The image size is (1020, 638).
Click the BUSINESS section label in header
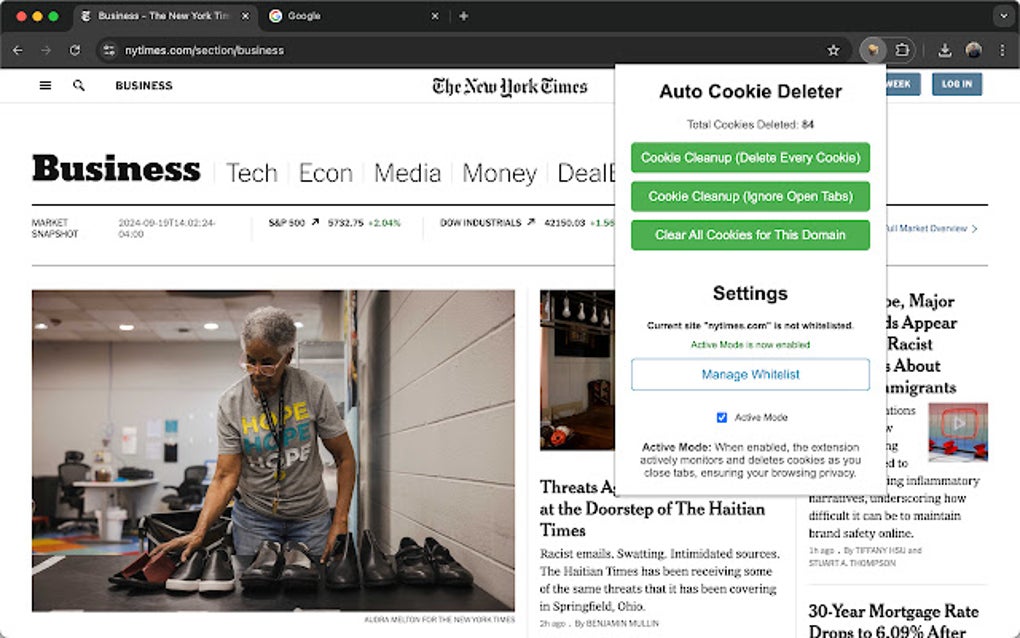tap(144, 85)
